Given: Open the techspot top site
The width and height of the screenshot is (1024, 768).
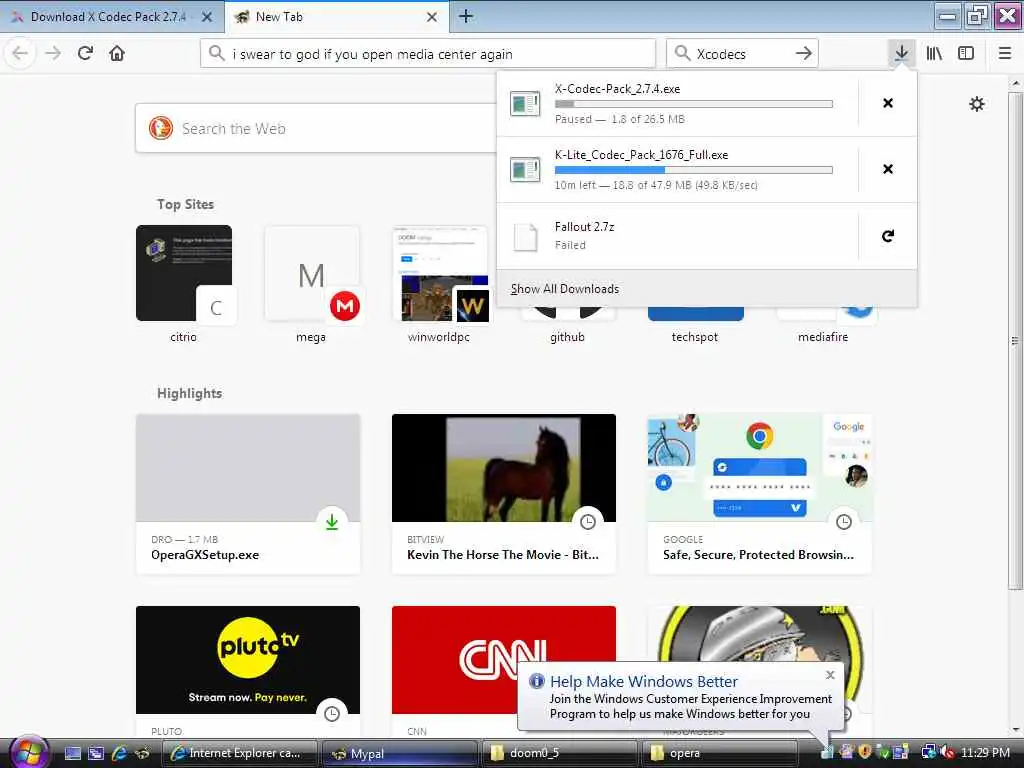Looking at the screenshot, I should (x=695, y=336).
